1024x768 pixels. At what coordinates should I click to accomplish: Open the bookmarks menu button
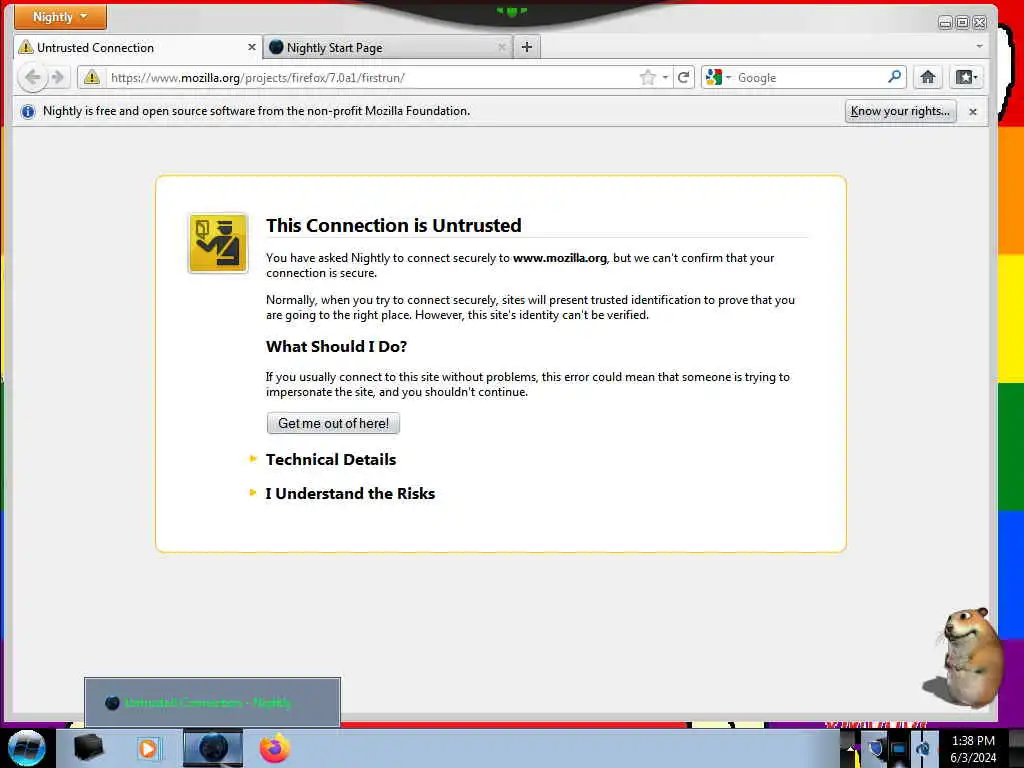(x=966, y=78)
